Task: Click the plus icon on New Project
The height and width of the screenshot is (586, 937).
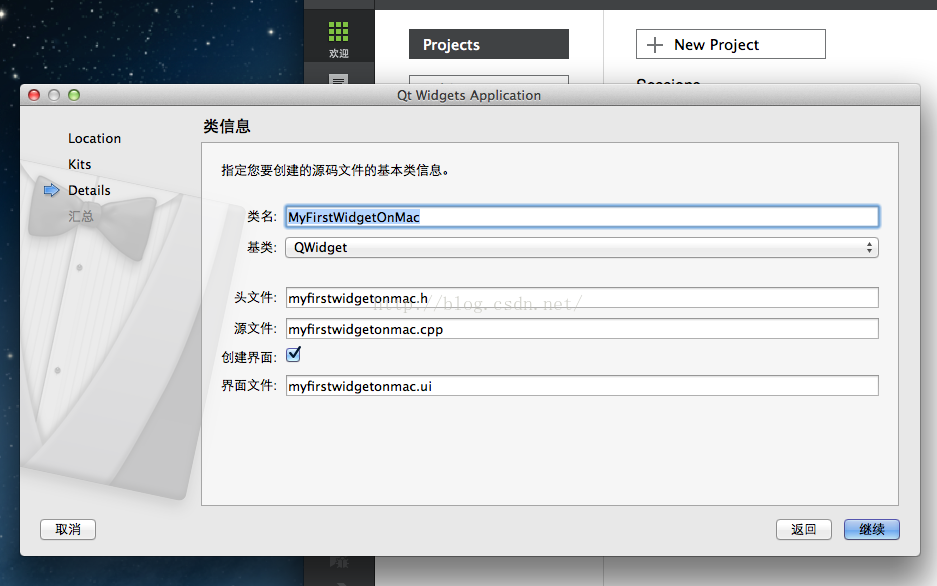Action: (x=655, y=45)
